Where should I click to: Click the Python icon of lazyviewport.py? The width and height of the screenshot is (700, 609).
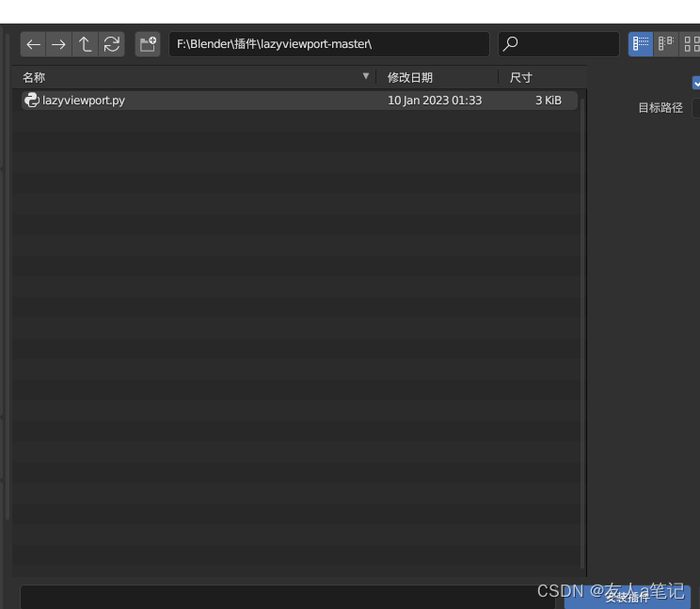coord(31,100)
